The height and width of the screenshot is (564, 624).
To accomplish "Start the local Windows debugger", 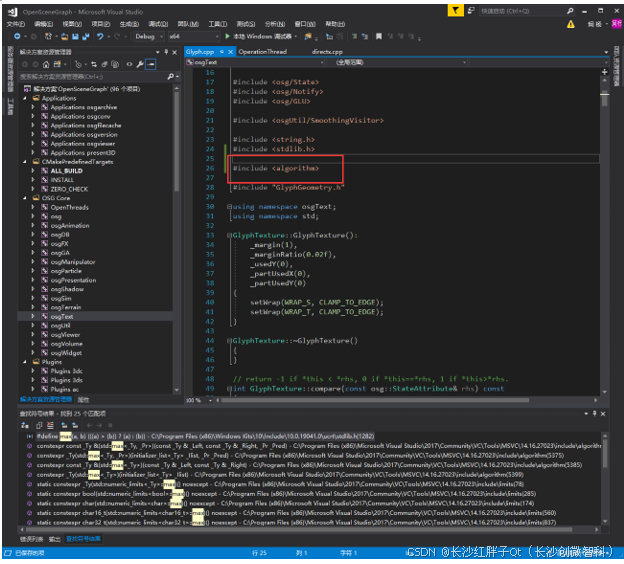I will pyautogui.click(x=254, y=36).
